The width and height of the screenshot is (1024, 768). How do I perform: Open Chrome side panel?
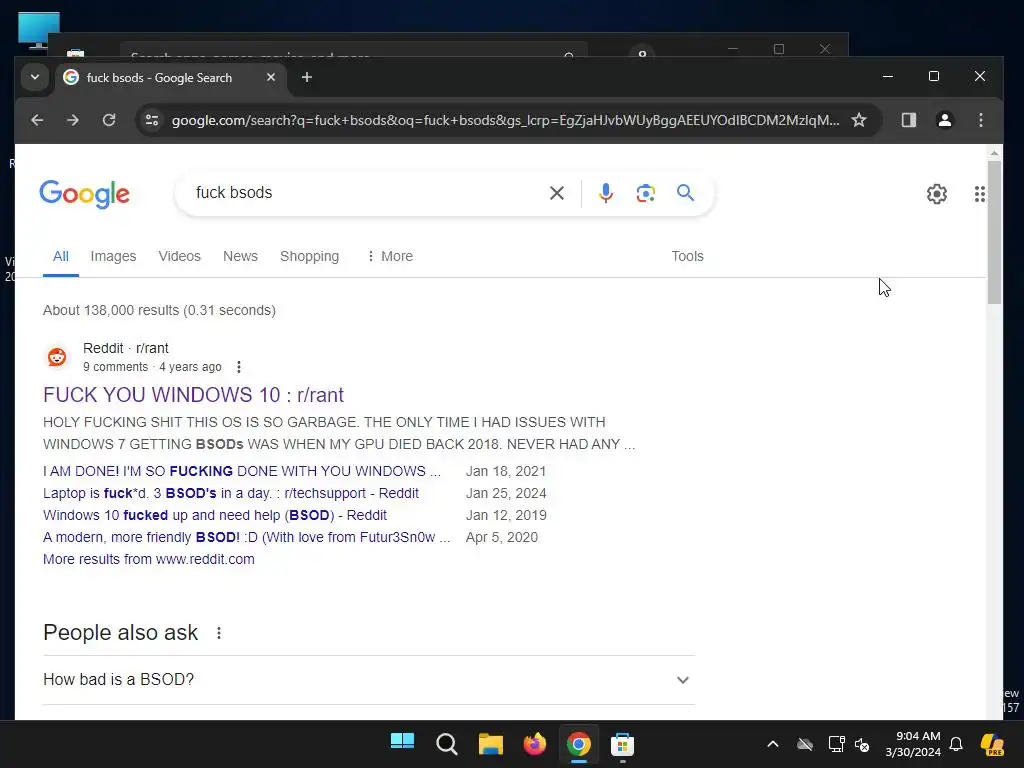tap(908, 120)
